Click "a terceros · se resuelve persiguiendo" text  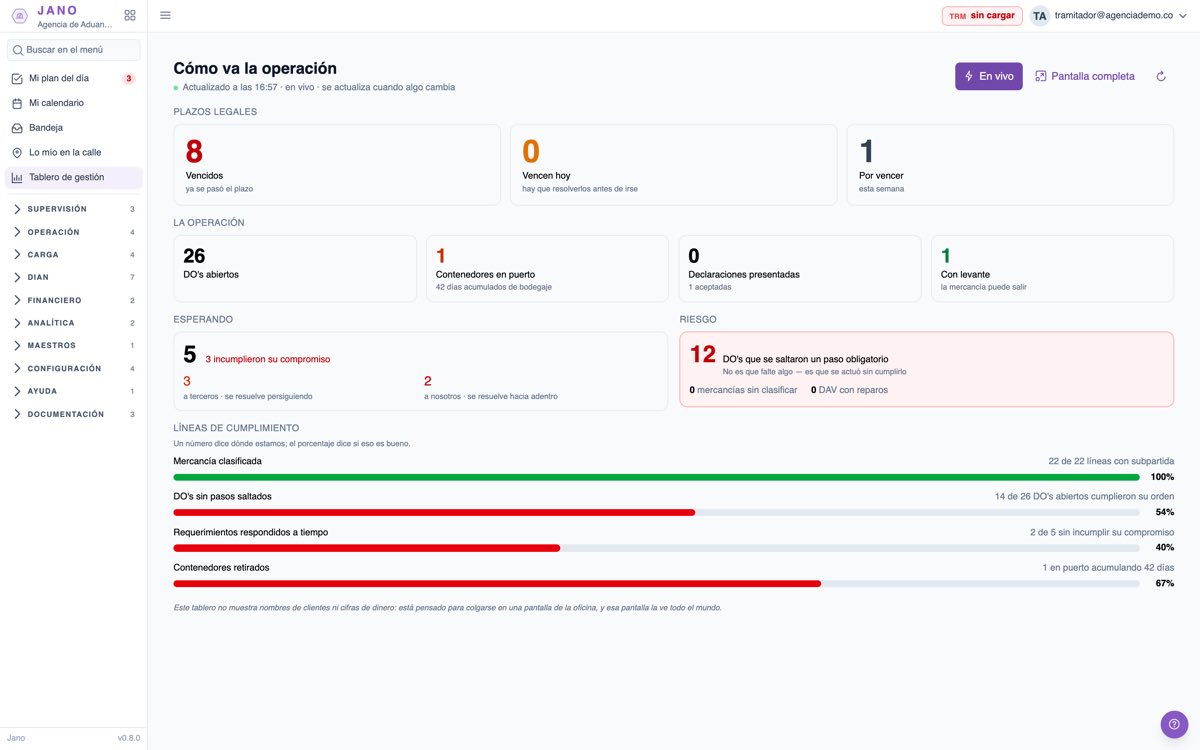tap(247, 396)
